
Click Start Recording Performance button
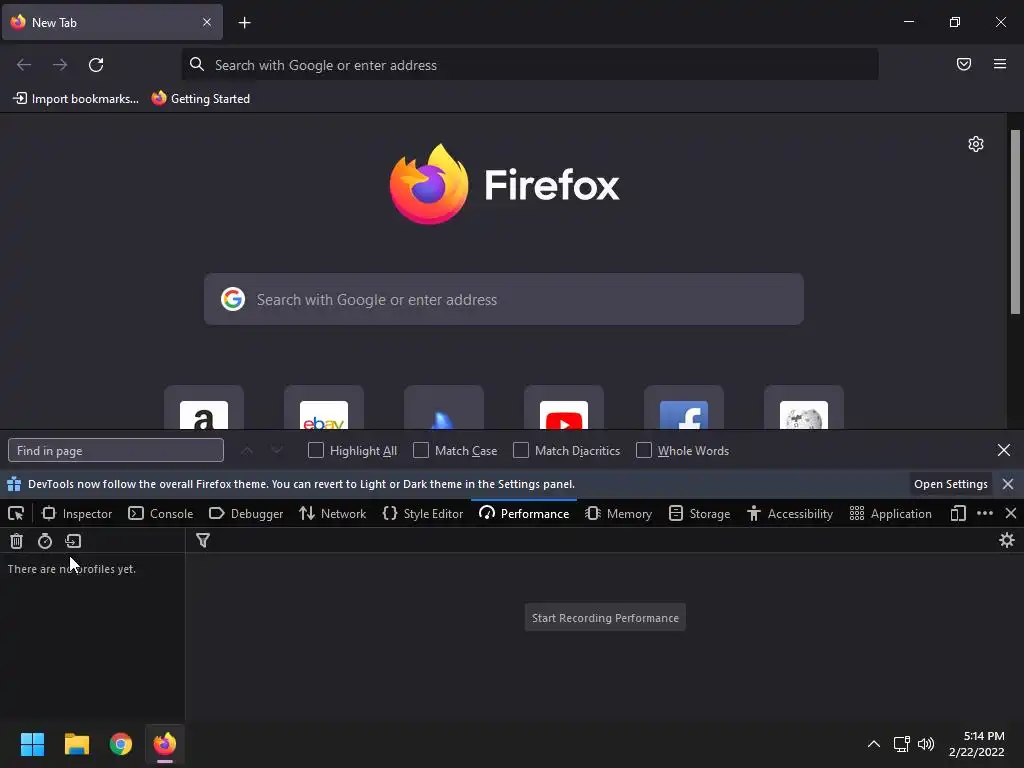605,618
